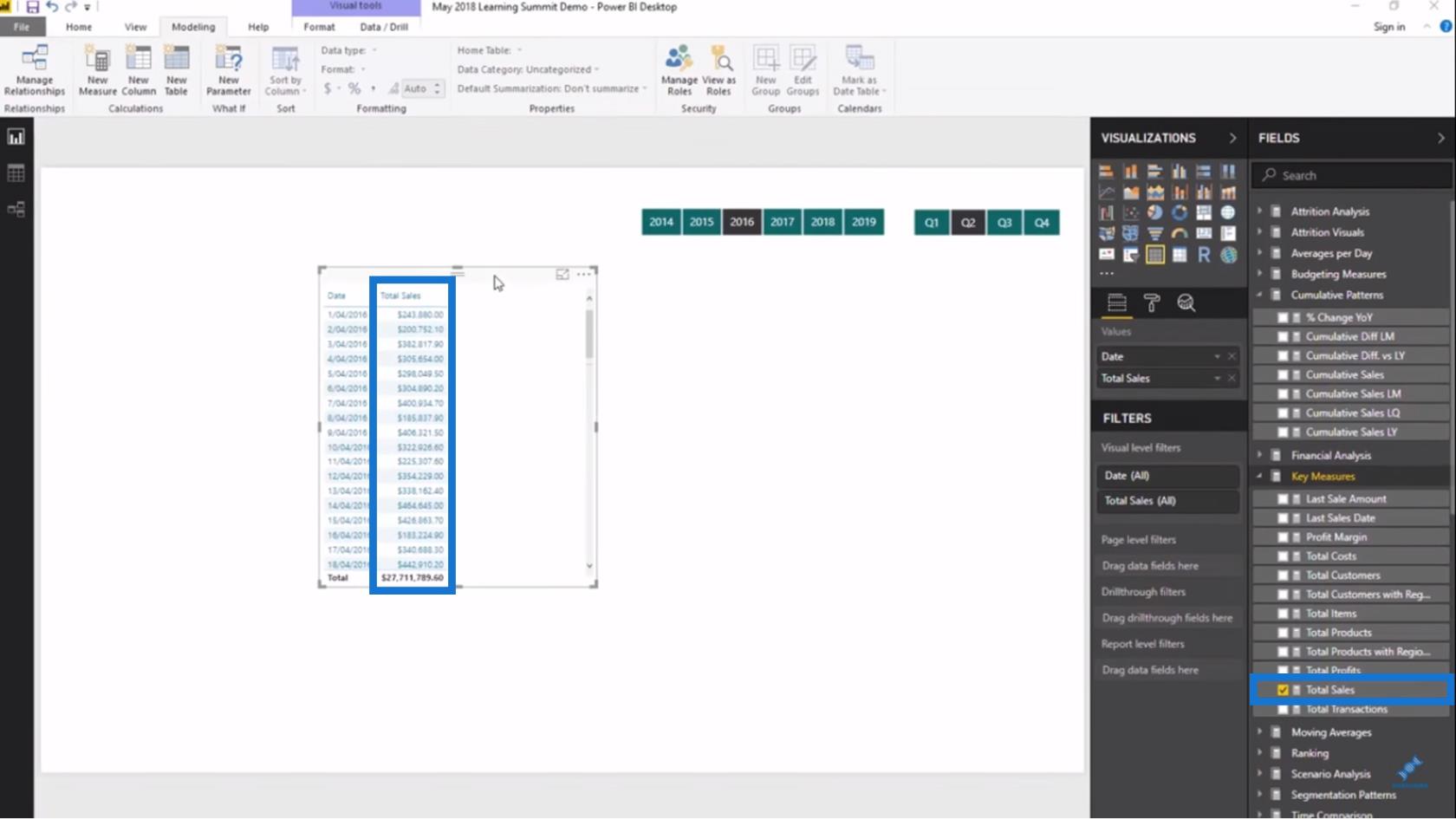
Task: Select the Donut chart visualization icon
Action: coord(1180,212)
